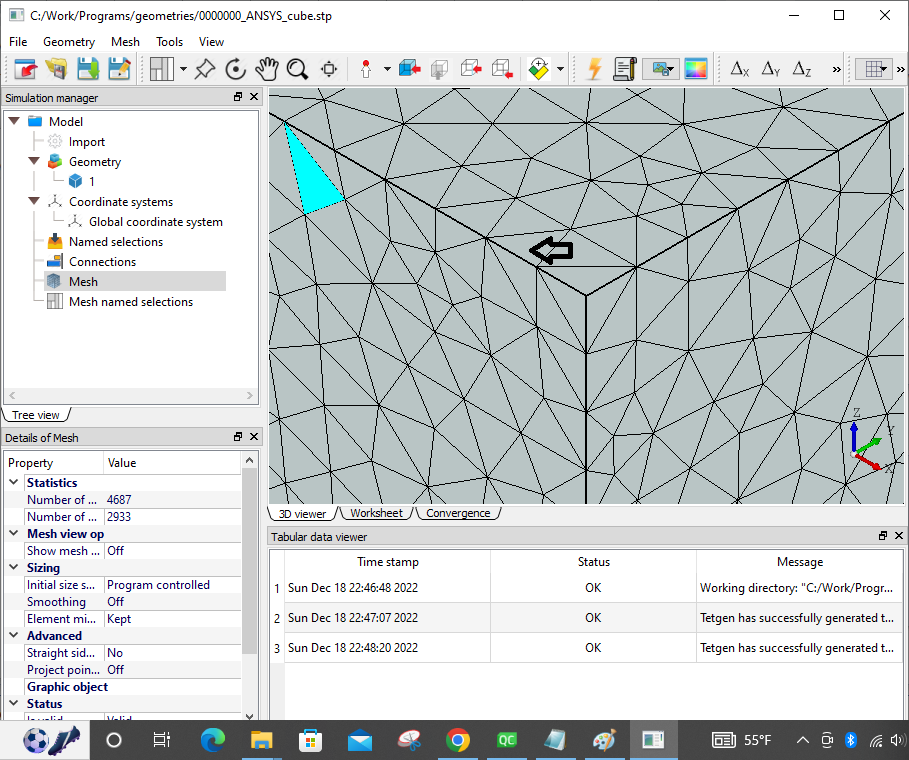Open the color palette toolbar icon

(696, 69)
